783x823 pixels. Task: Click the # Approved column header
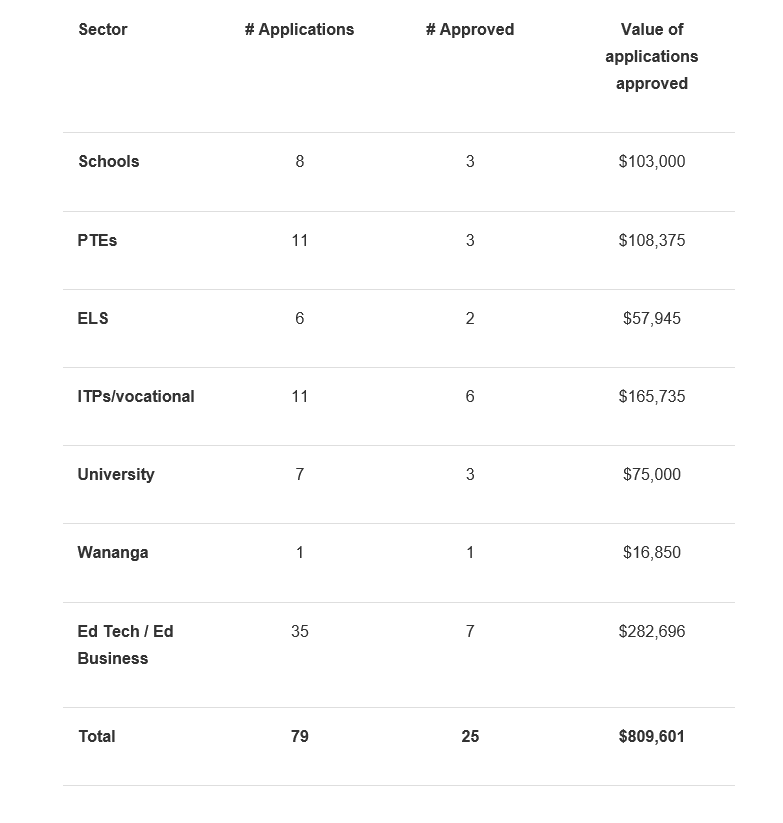tap(470, 29)
